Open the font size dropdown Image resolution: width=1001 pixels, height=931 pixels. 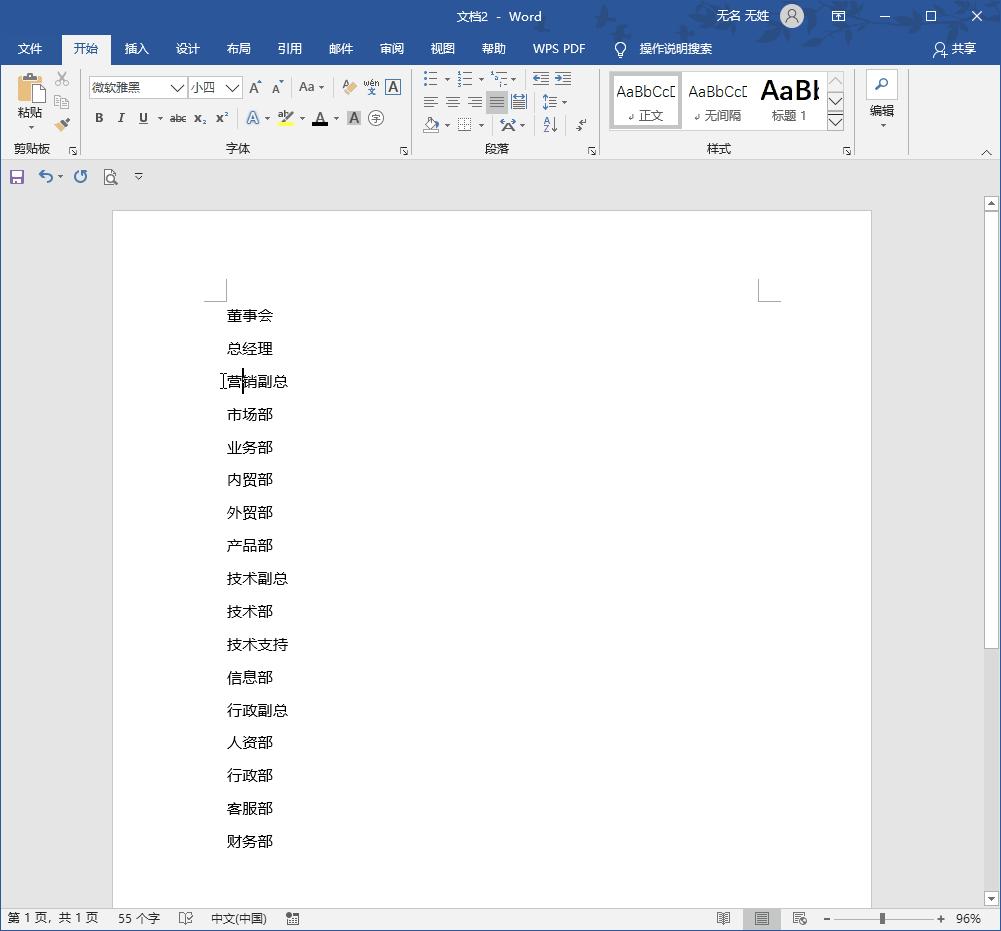tap(231, 88)
